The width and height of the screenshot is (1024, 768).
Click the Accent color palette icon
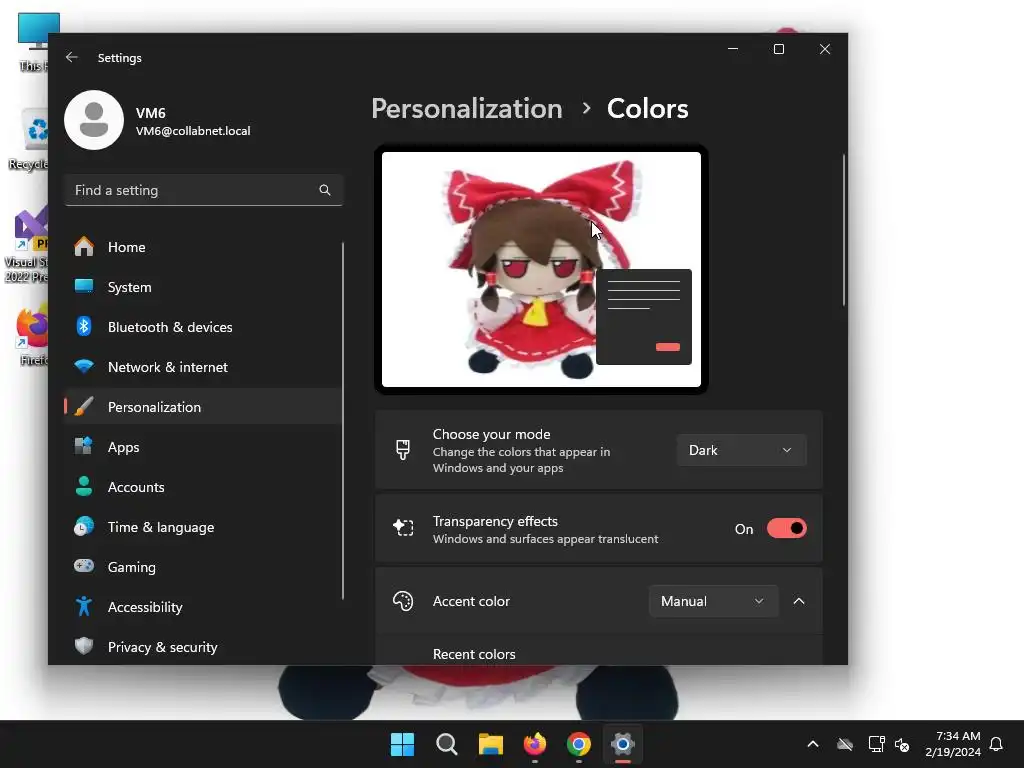403,601
